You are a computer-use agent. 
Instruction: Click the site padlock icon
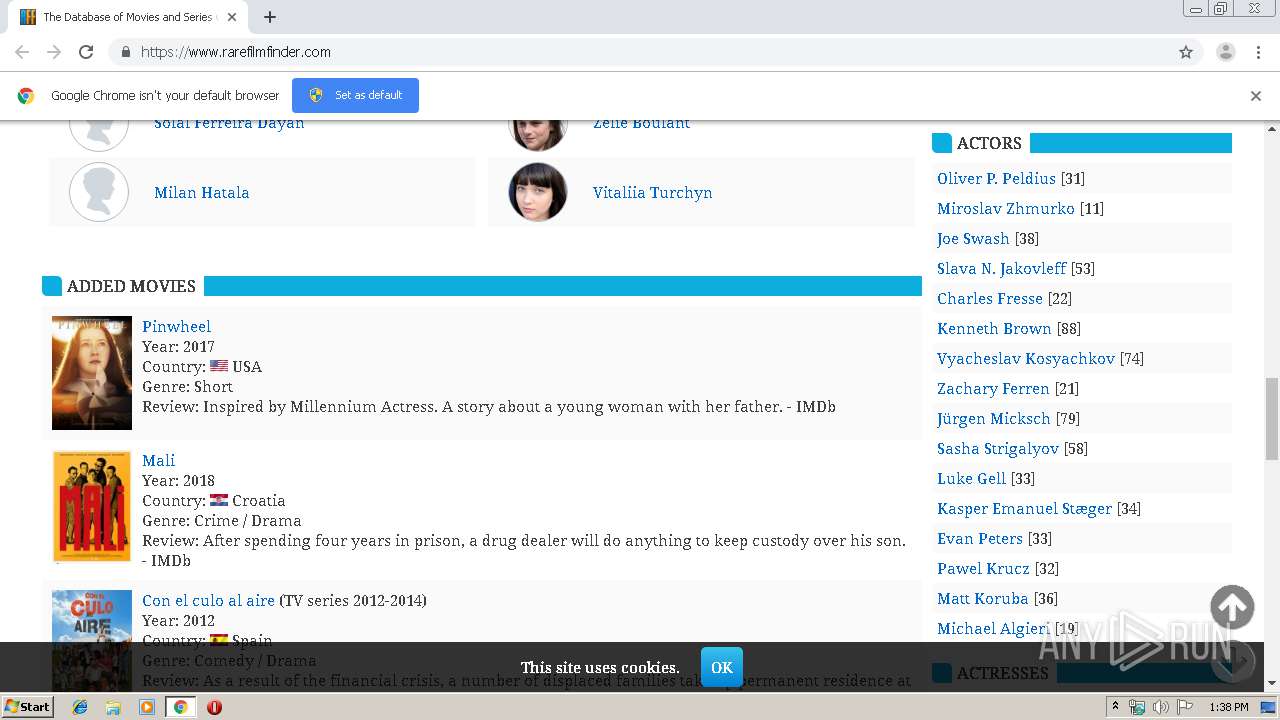[125, 52]
